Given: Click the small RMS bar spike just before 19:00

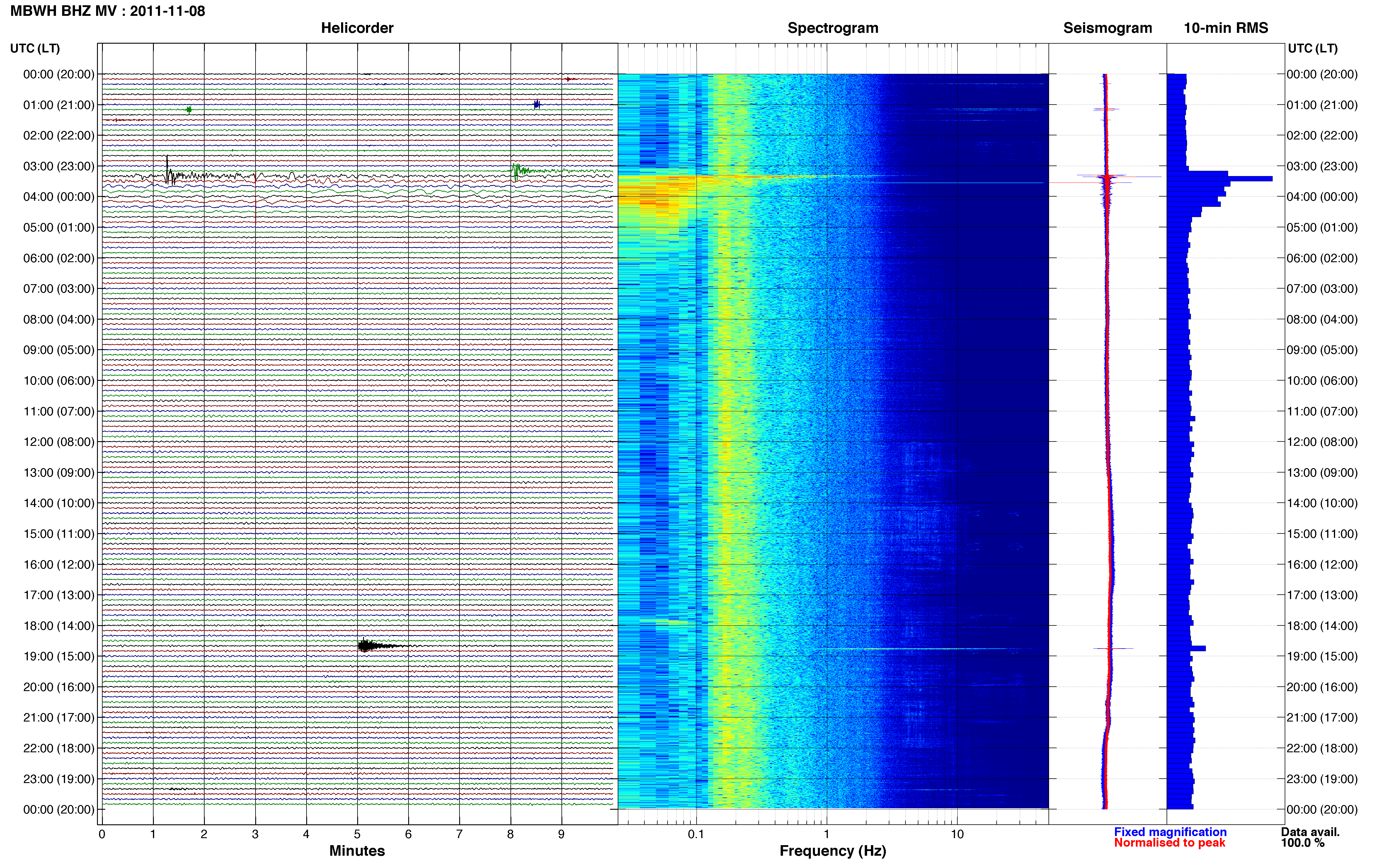Looking at the screenshot, I should coord(1186,648).
